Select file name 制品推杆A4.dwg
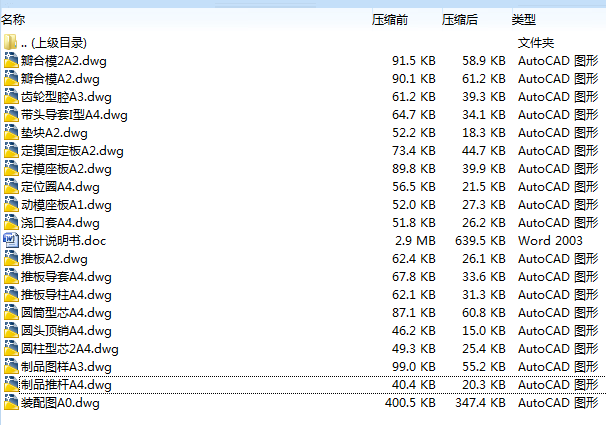 pos(66,385)
